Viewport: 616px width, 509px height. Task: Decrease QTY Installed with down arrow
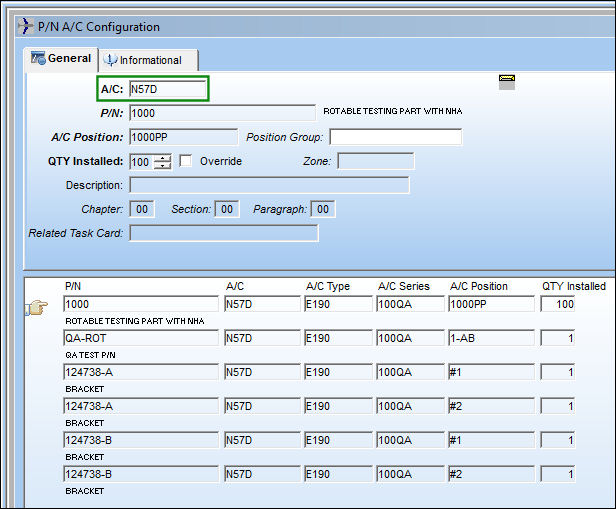pos(163,165)
